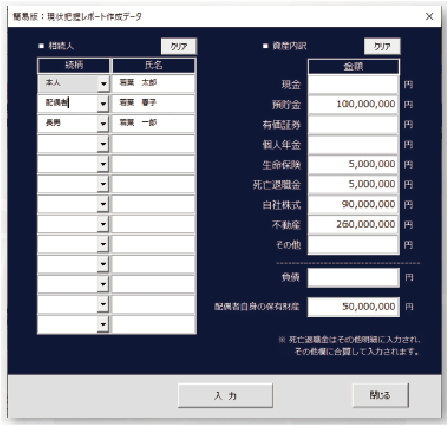Close the dialog with the X button
Screen dimensions: 448x426
point(429,17)
